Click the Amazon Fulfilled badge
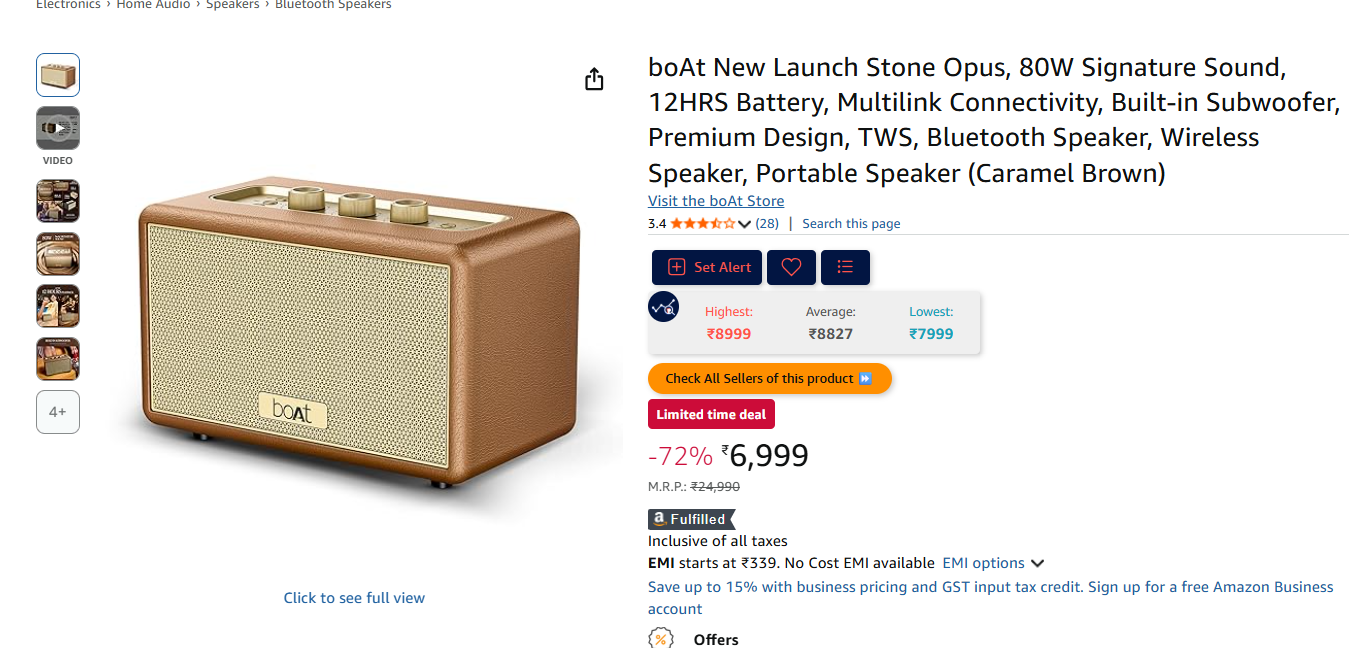The image size is (1353, 648). click(691, 519)
